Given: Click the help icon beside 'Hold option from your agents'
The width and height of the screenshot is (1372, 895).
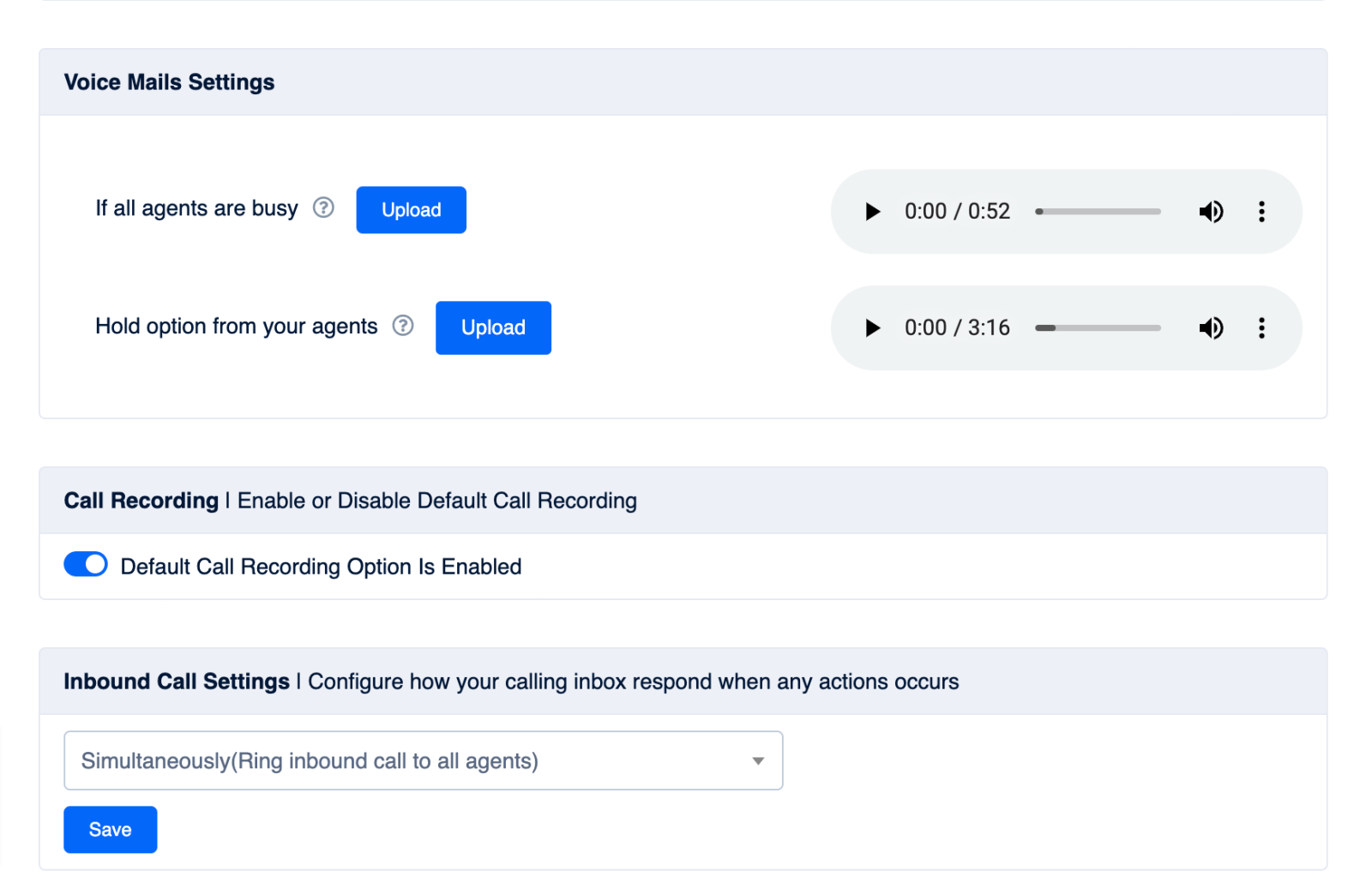Looking at the screenshot, I should pos(402,325).
